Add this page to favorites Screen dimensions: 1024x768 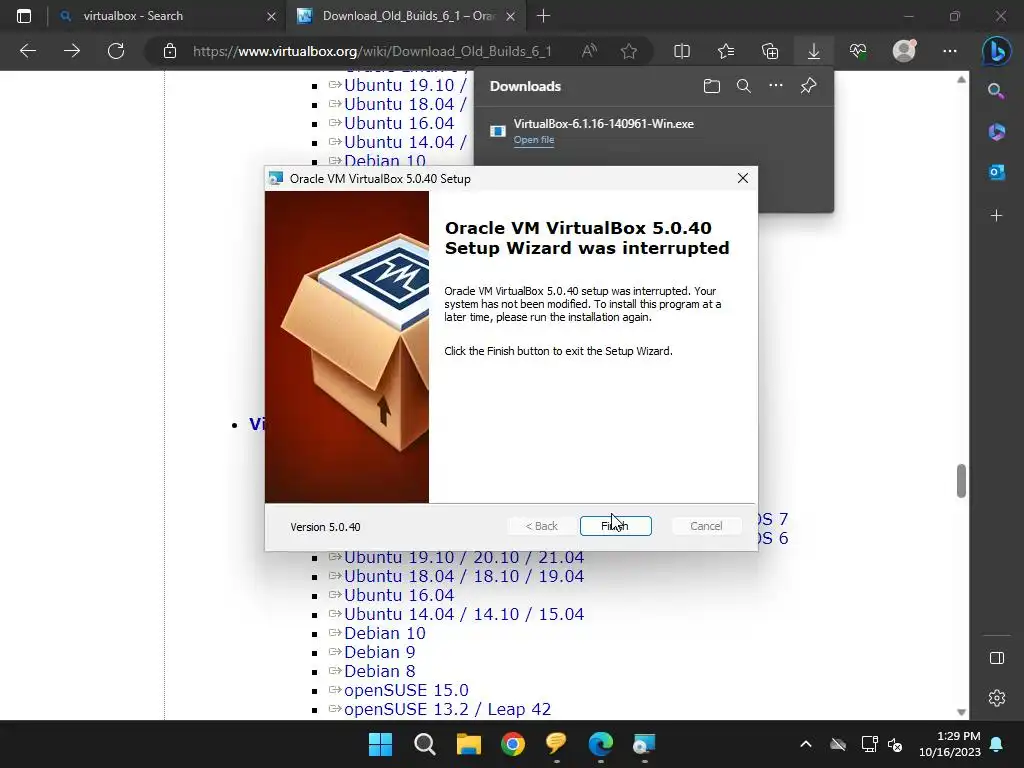pyautogui.click(x=629, y=51)
